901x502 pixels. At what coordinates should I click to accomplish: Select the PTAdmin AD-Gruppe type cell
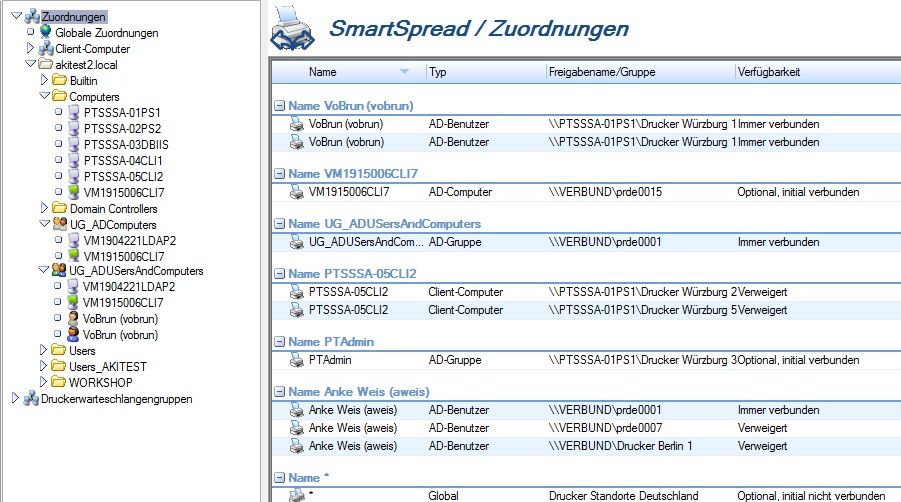[455, 360]
